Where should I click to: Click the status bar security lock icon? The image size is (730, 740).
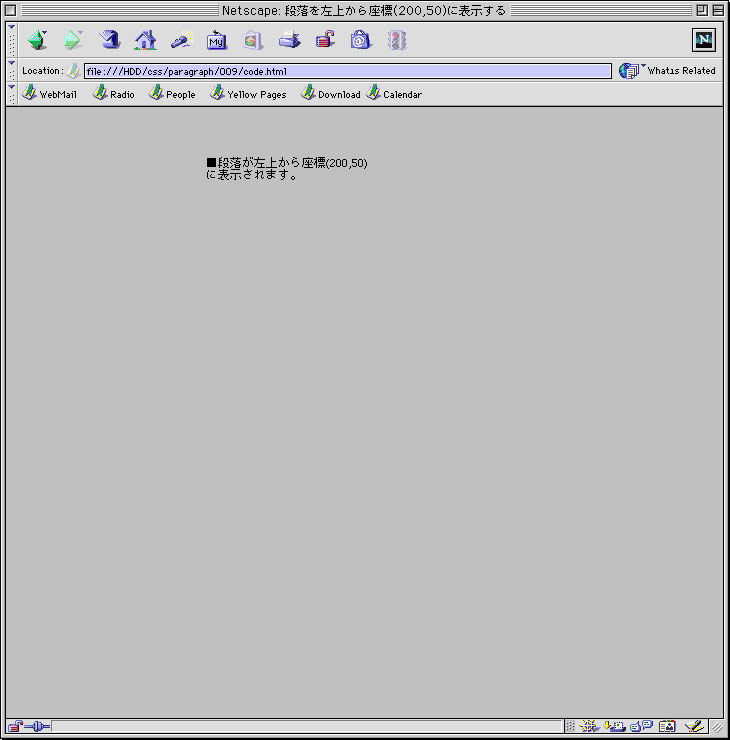15,726
